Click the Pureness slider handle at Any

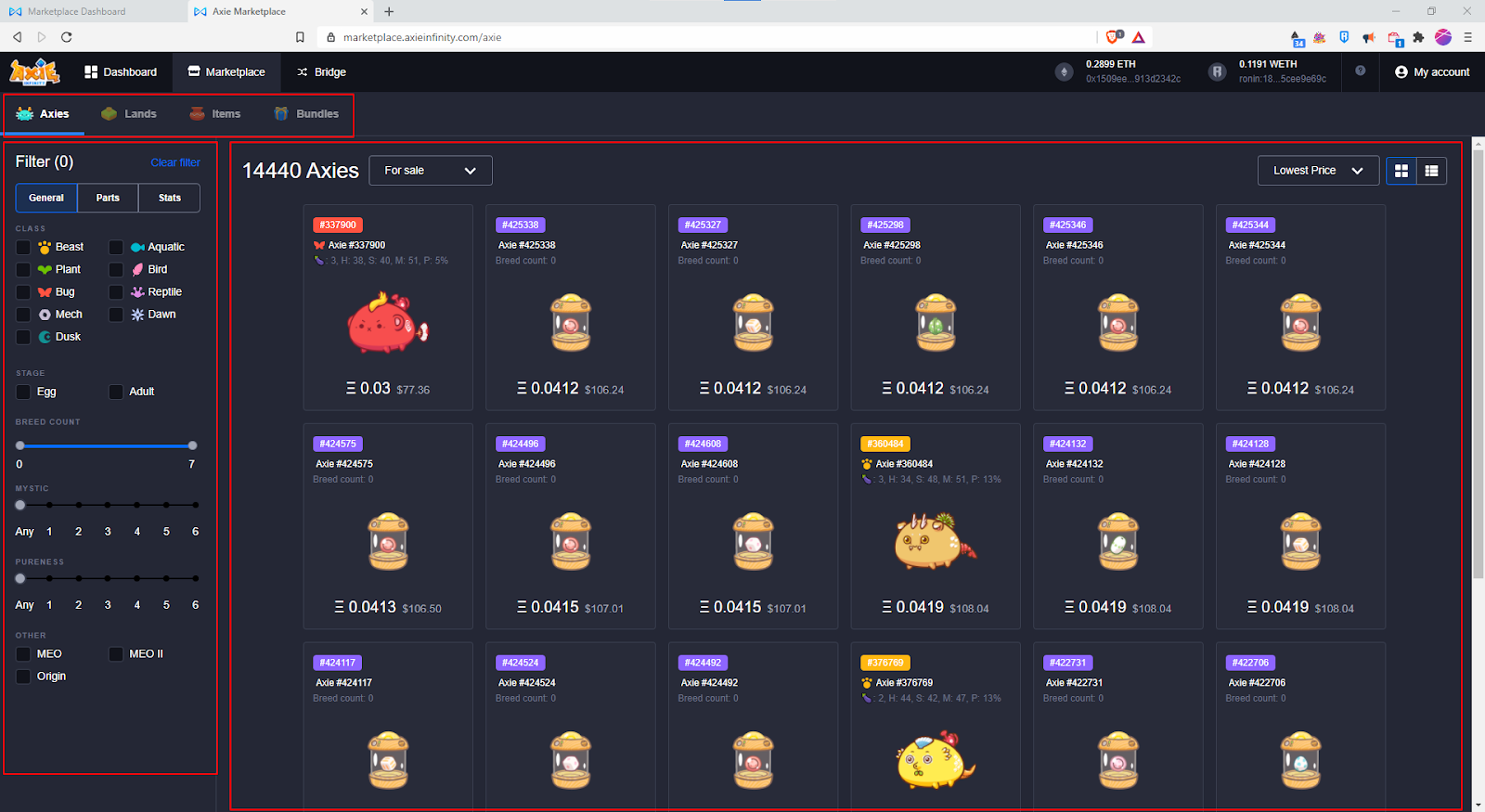20,578
